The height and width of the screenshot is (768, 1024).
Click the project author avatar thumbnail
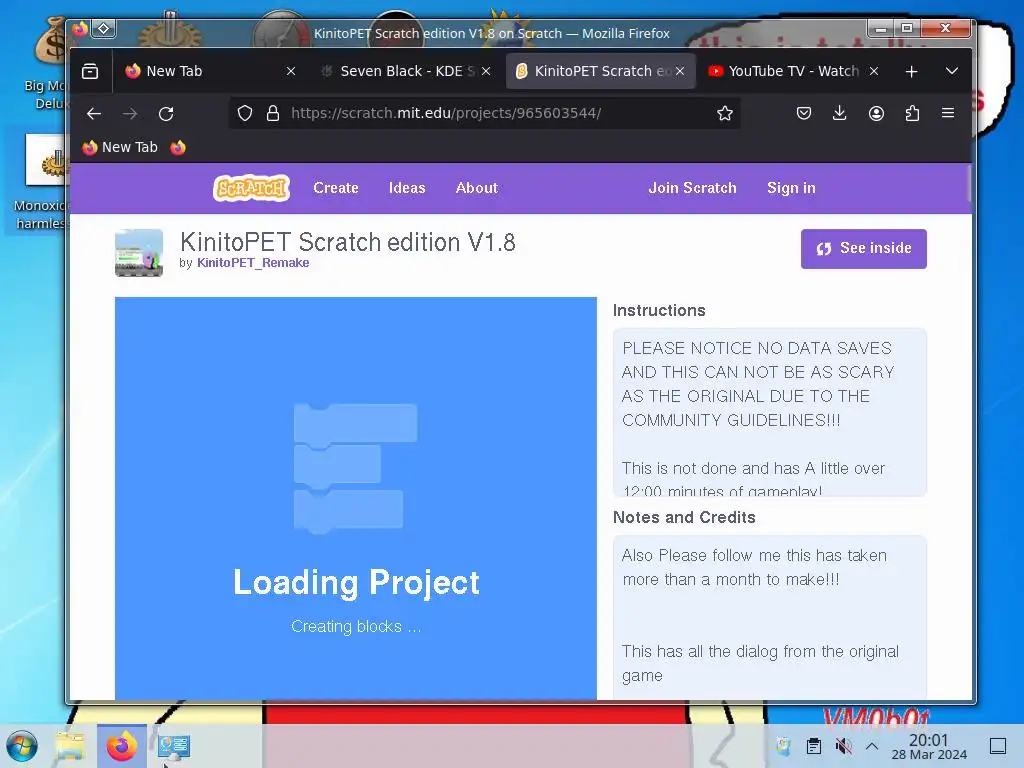pyautogui.click(x=138, y=253)
